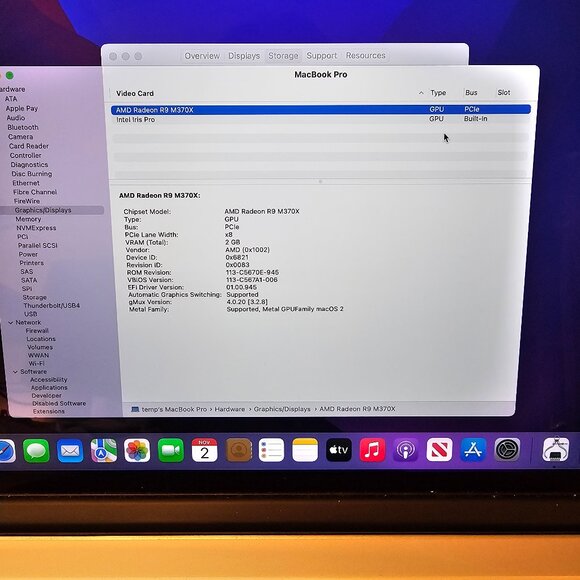Select SATA in sidebar

(x=29, y=280)
